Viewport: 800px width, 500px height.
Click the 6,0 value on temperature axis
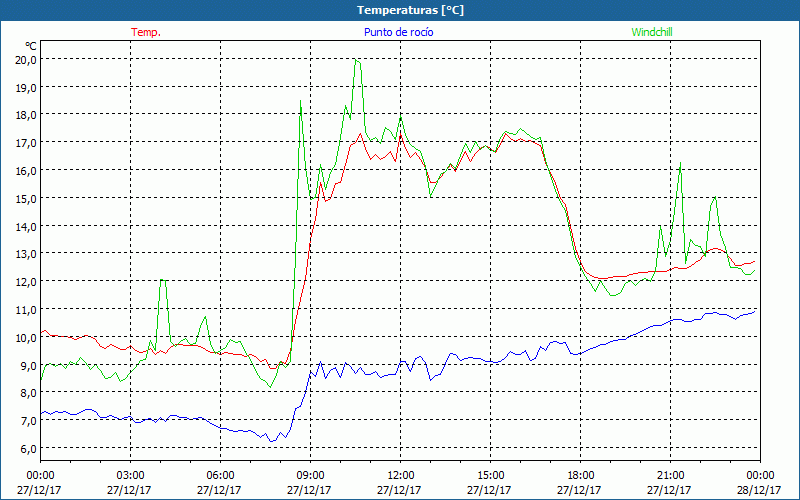[29, 449]
